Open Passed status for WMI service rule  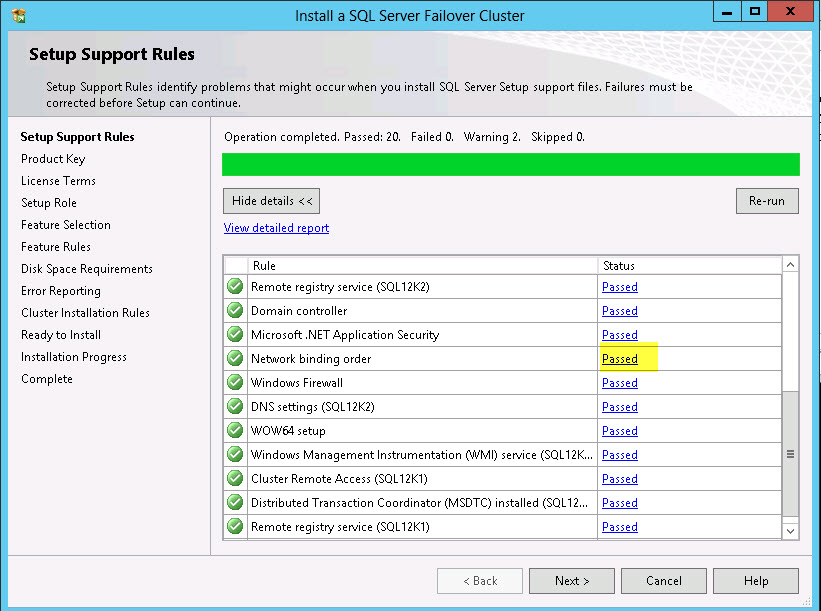[620, 455]
